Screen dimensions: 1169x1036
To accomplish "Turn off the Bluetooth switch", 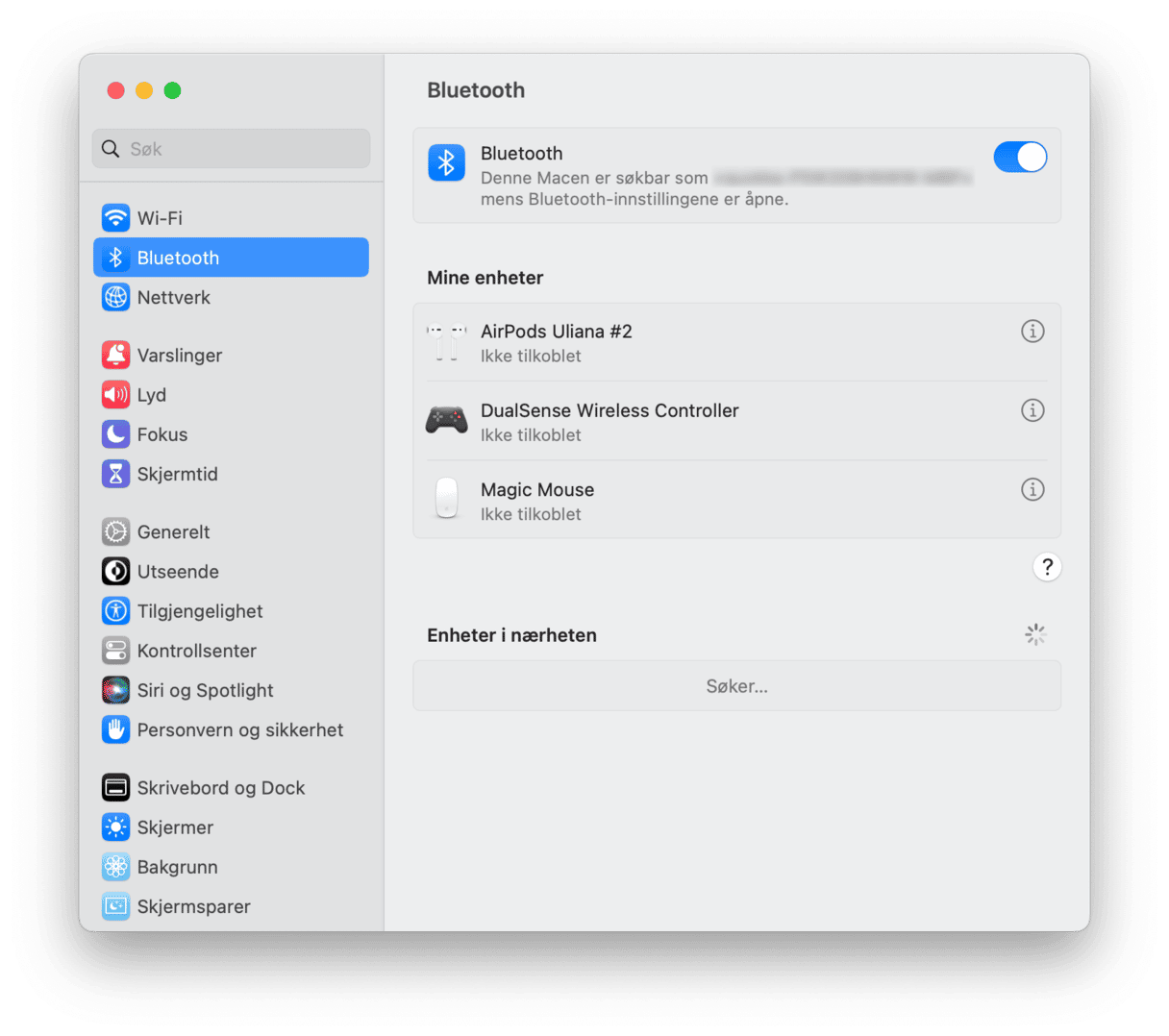I will tap(1020, 157).
